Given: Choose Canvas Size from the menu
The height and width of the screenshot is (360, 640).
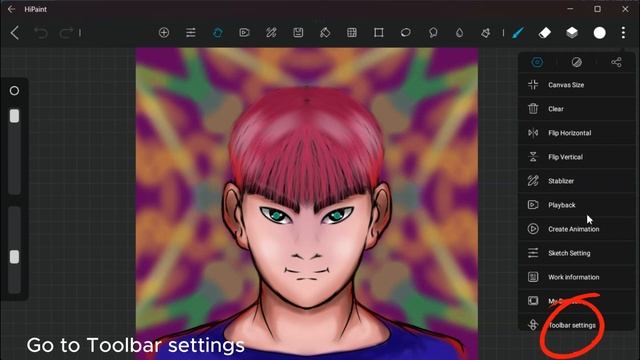Looking at the screenshot, I should [x=576, y=85].
